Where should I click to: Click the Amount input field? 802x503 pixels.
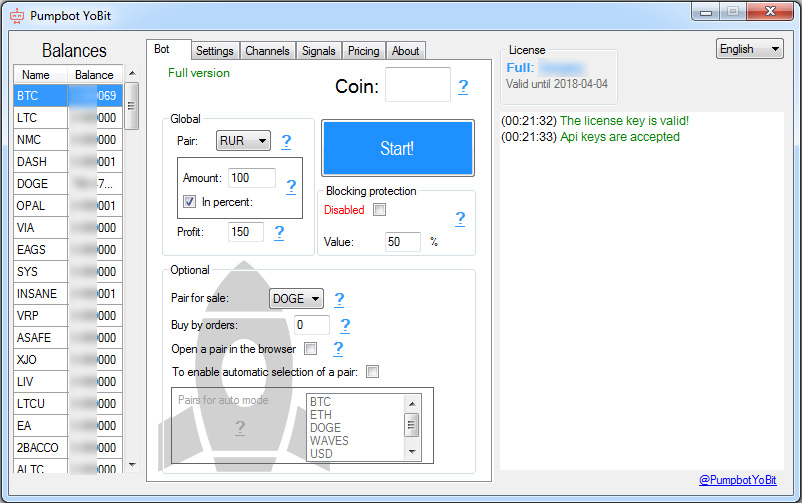click(252, 178)
